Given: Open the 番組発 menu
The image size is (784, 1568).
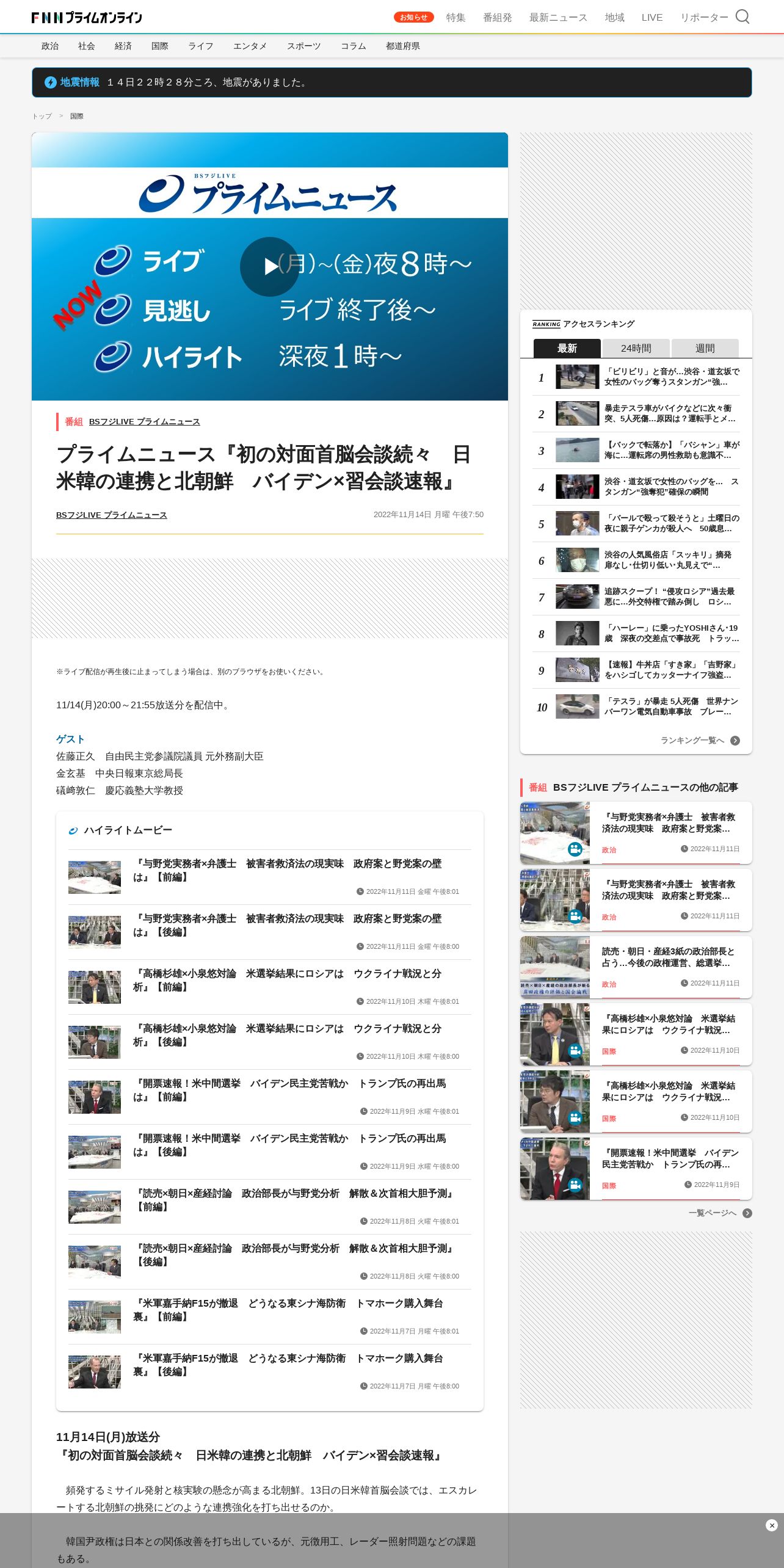Looking at the screenshot, I should point(498,18).
